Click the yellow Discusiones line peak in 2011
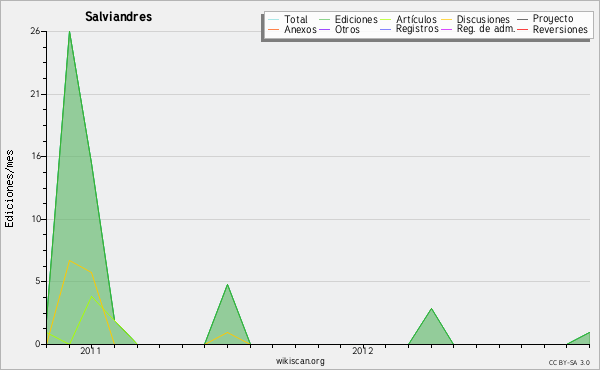This screenshot has width=600, height=370. coord(69,261)
